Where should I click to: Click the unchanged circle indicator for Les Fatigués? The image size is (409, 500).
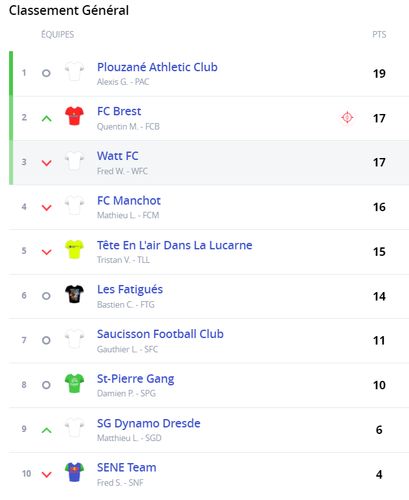coord(46,296)
